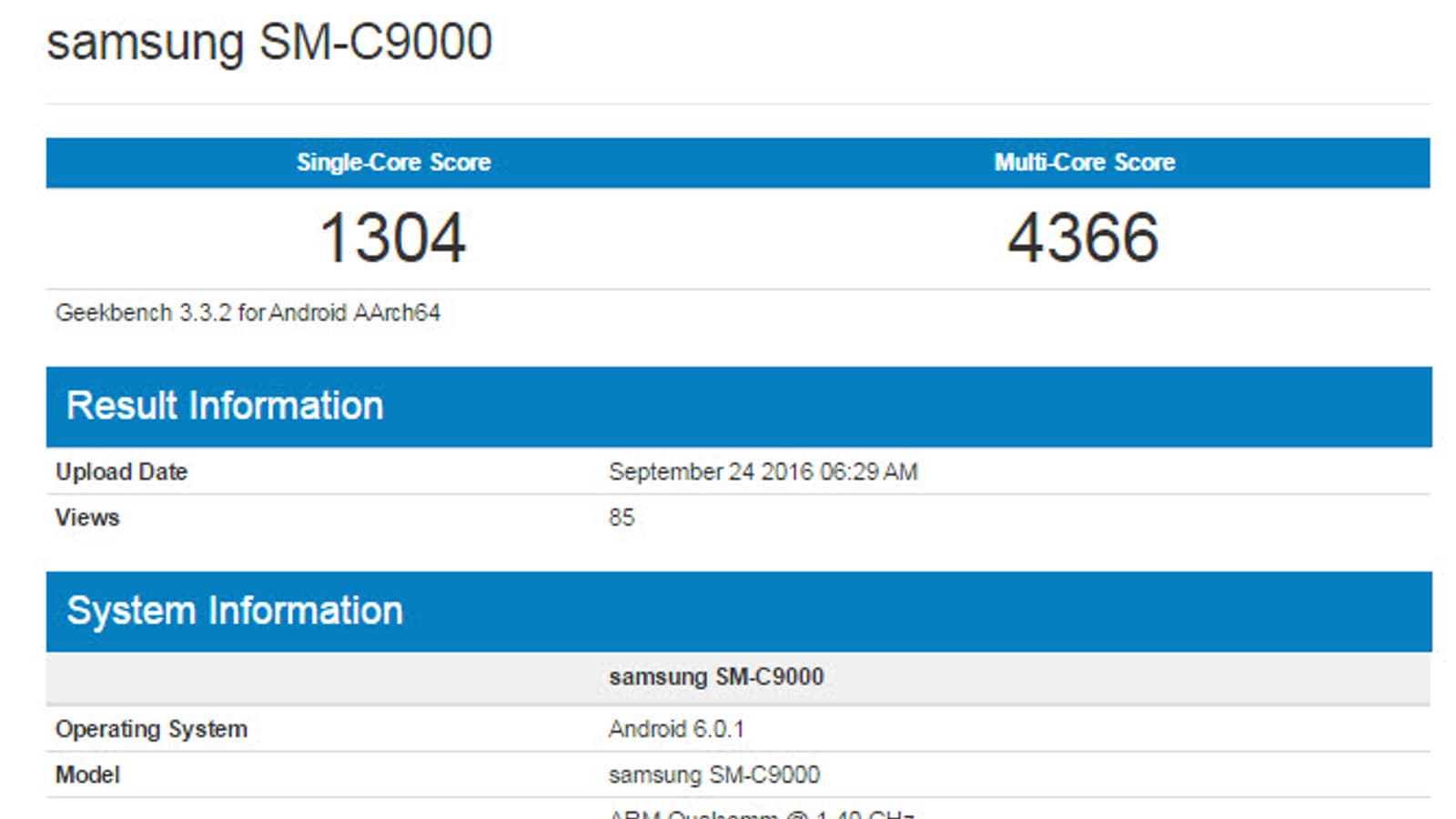The image size is (1456, 819).
Task: Click the Single-Core Score column header
Action: pos(393,163)
